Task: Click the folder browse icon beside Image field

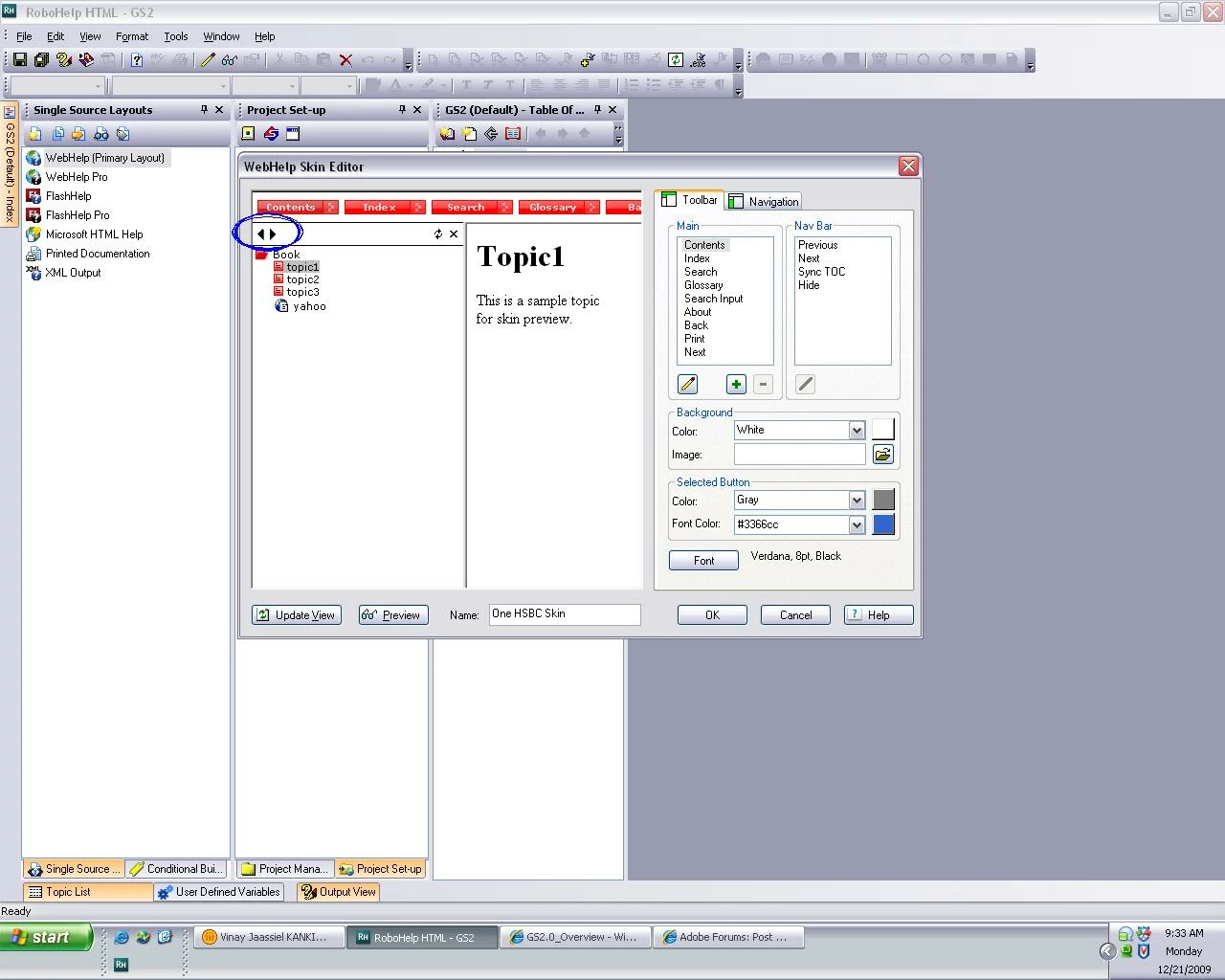Action: 882,455
